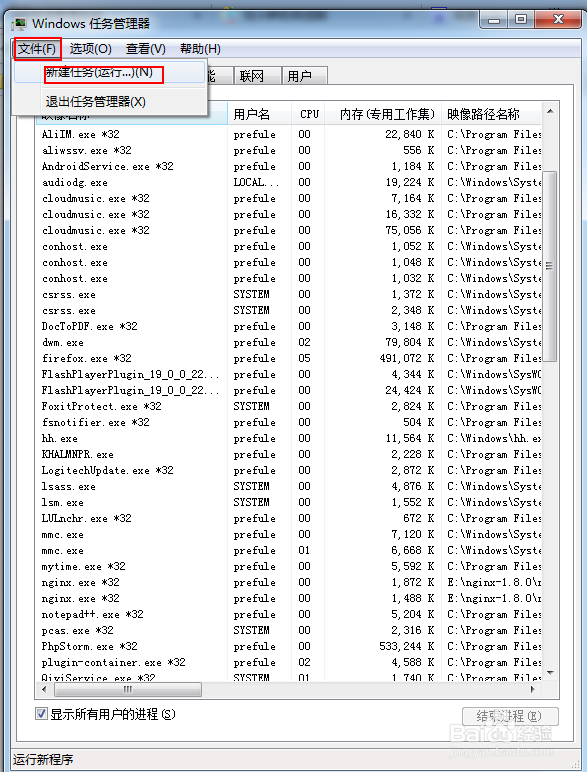Select the lsm.exe process

(289, 502)
